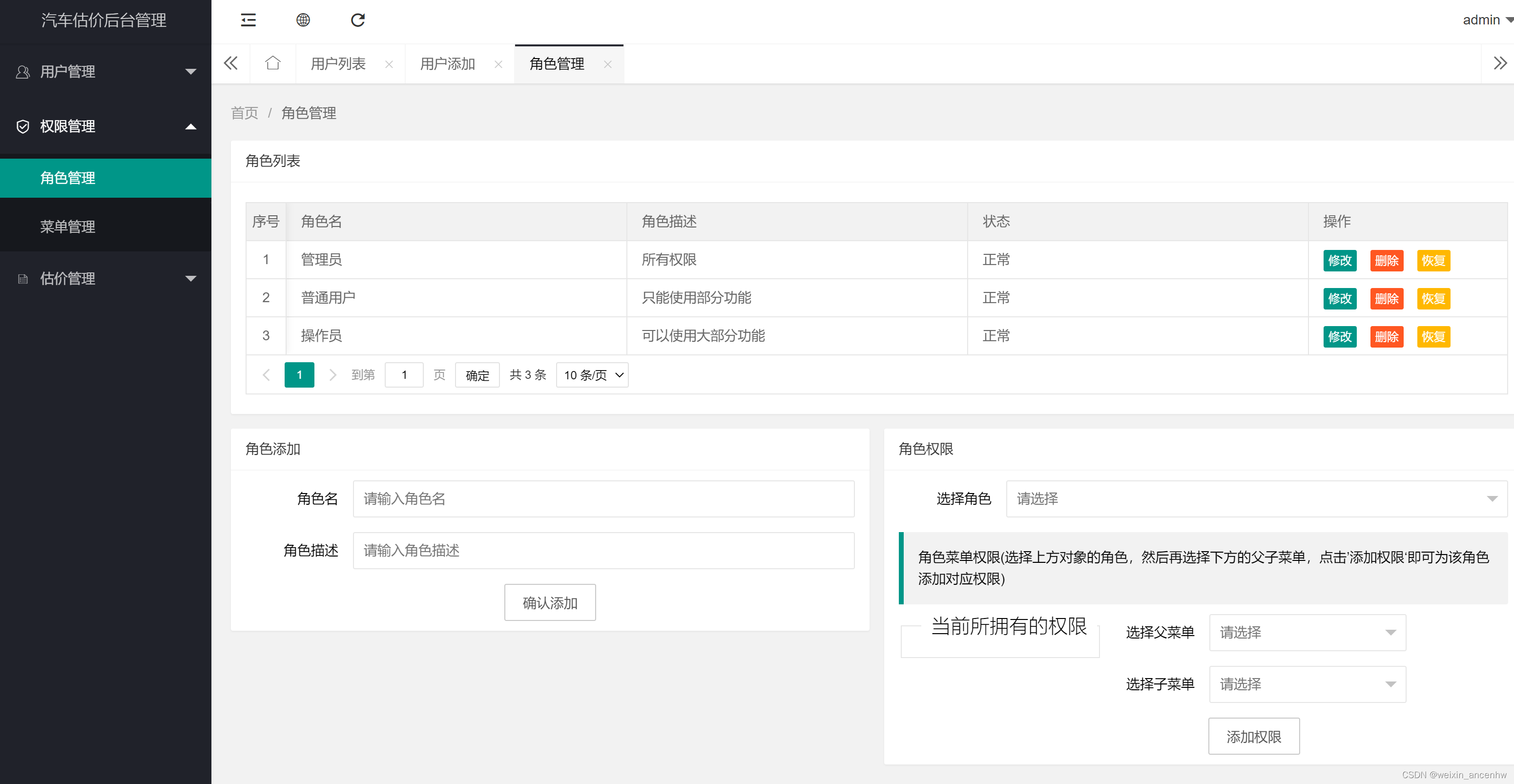This screenshot has width=1514, height=784.
Task: Switch to the 用户添加 tab
Action: [447, 64]
